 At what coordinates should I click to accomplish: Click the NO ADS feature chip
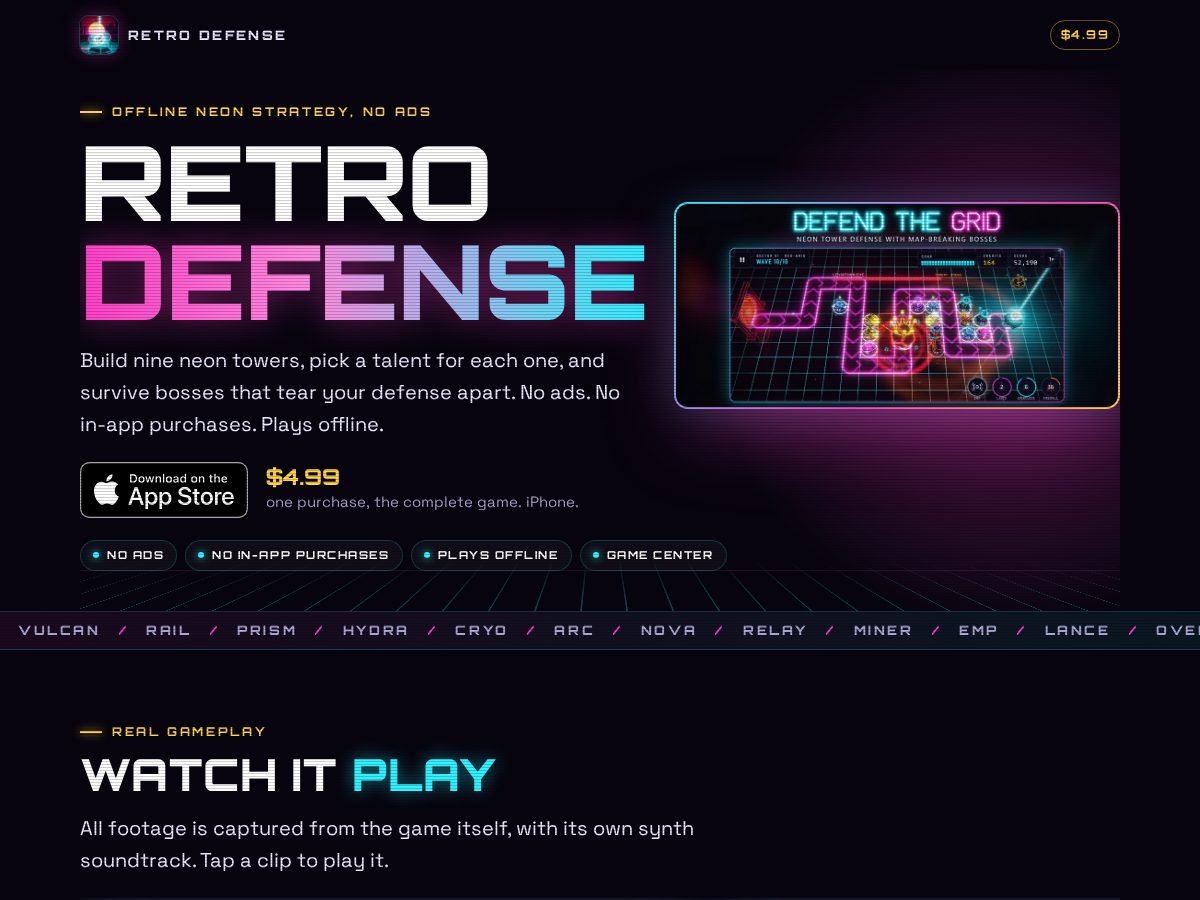pyautogui.click(x=129, y=555)
